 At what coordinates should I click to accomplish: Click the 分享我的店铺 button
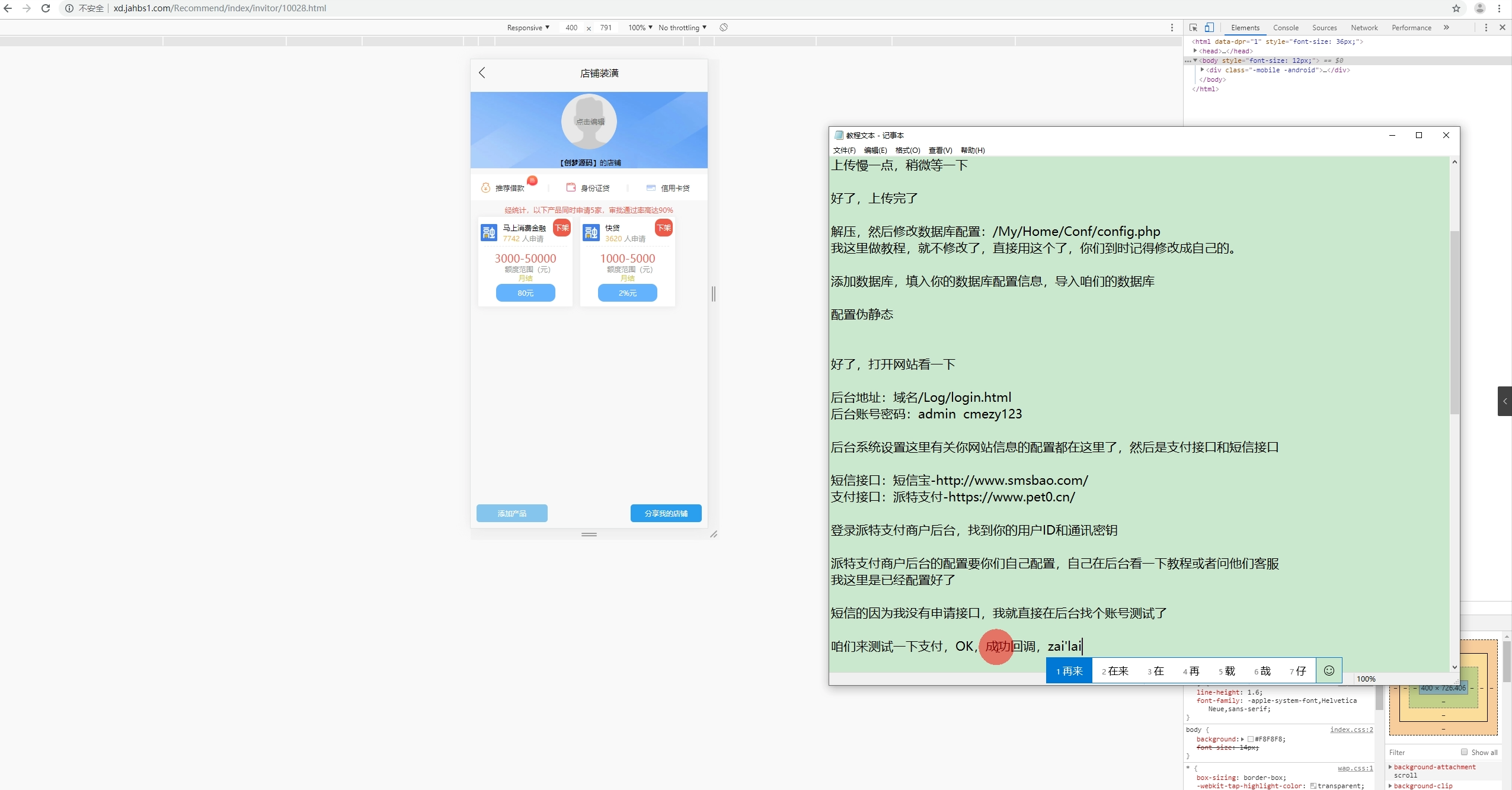[666, 513]
